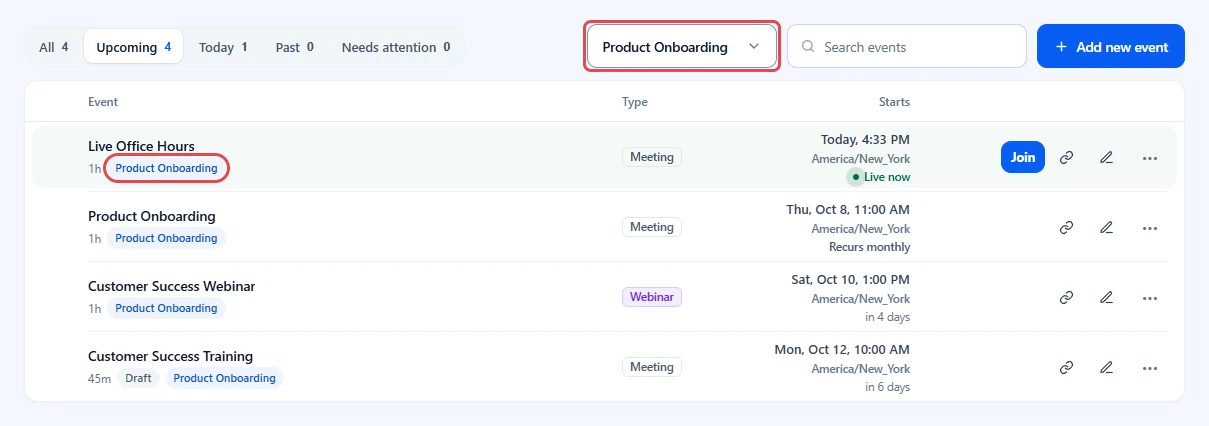Click the Thu, Oct 8, 11:00 AM start time

(848, 209)
